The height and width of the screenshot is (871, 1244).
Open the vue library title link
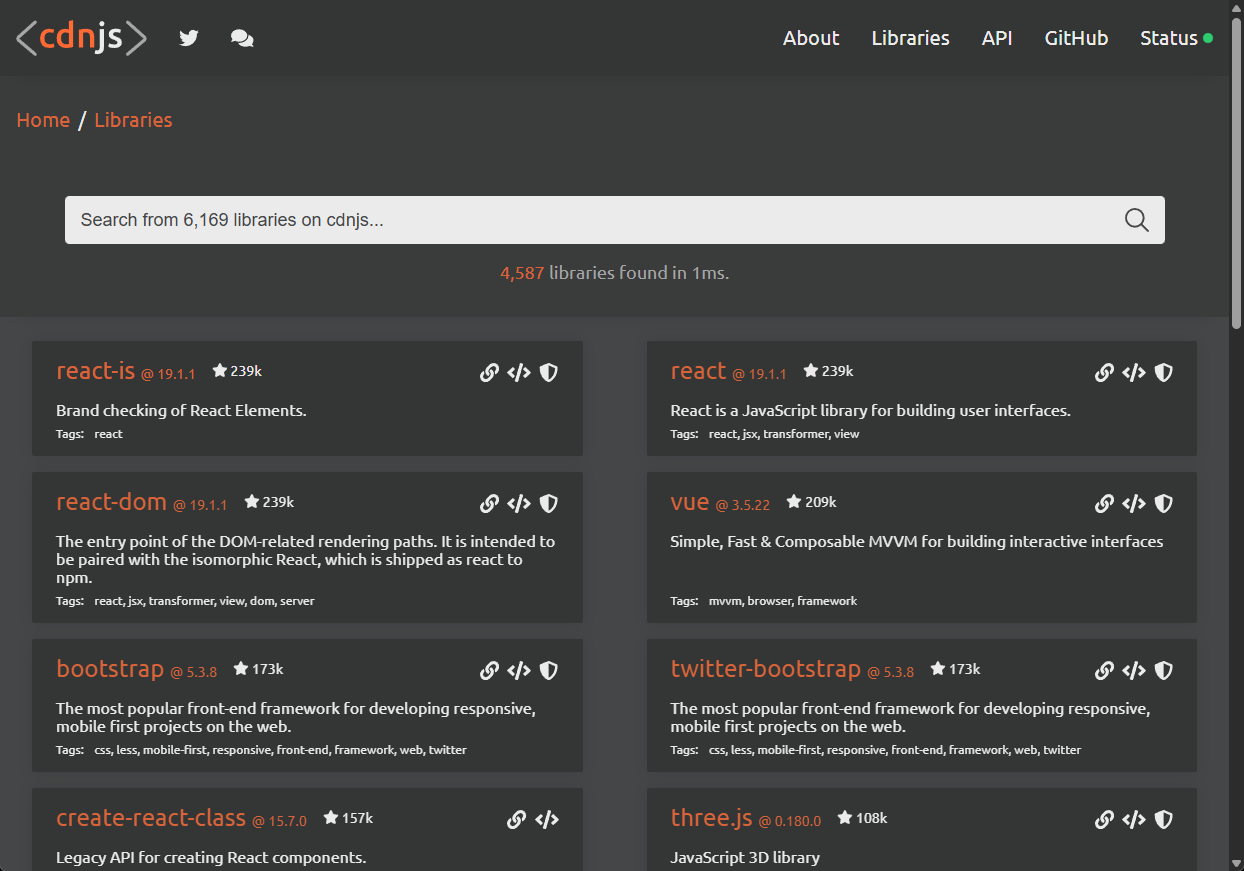coord(689,502)
